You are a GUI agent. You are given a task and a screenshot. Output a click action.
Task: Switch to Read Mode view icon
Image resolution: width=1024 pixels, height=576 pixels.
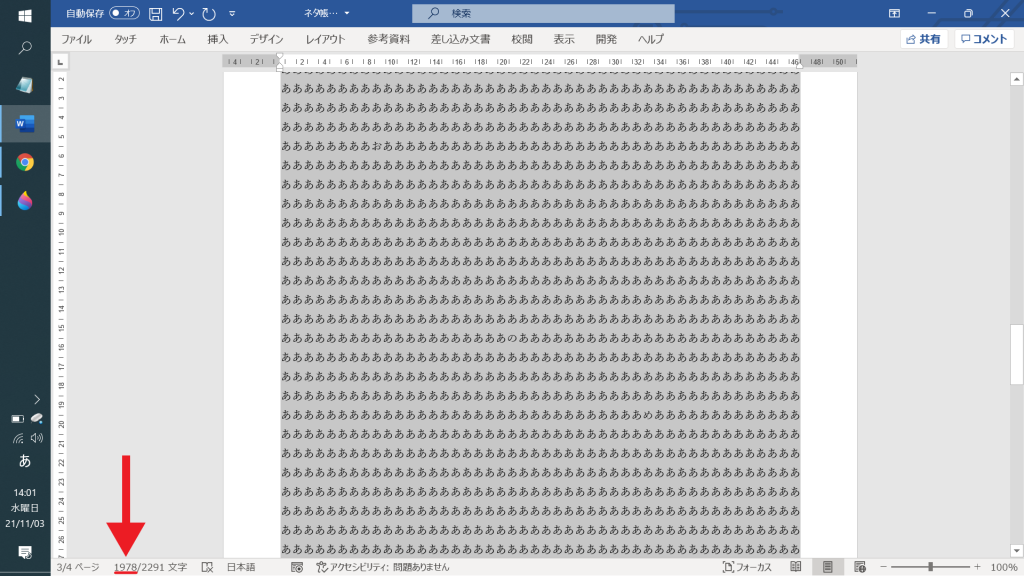[x=796, y=567]
